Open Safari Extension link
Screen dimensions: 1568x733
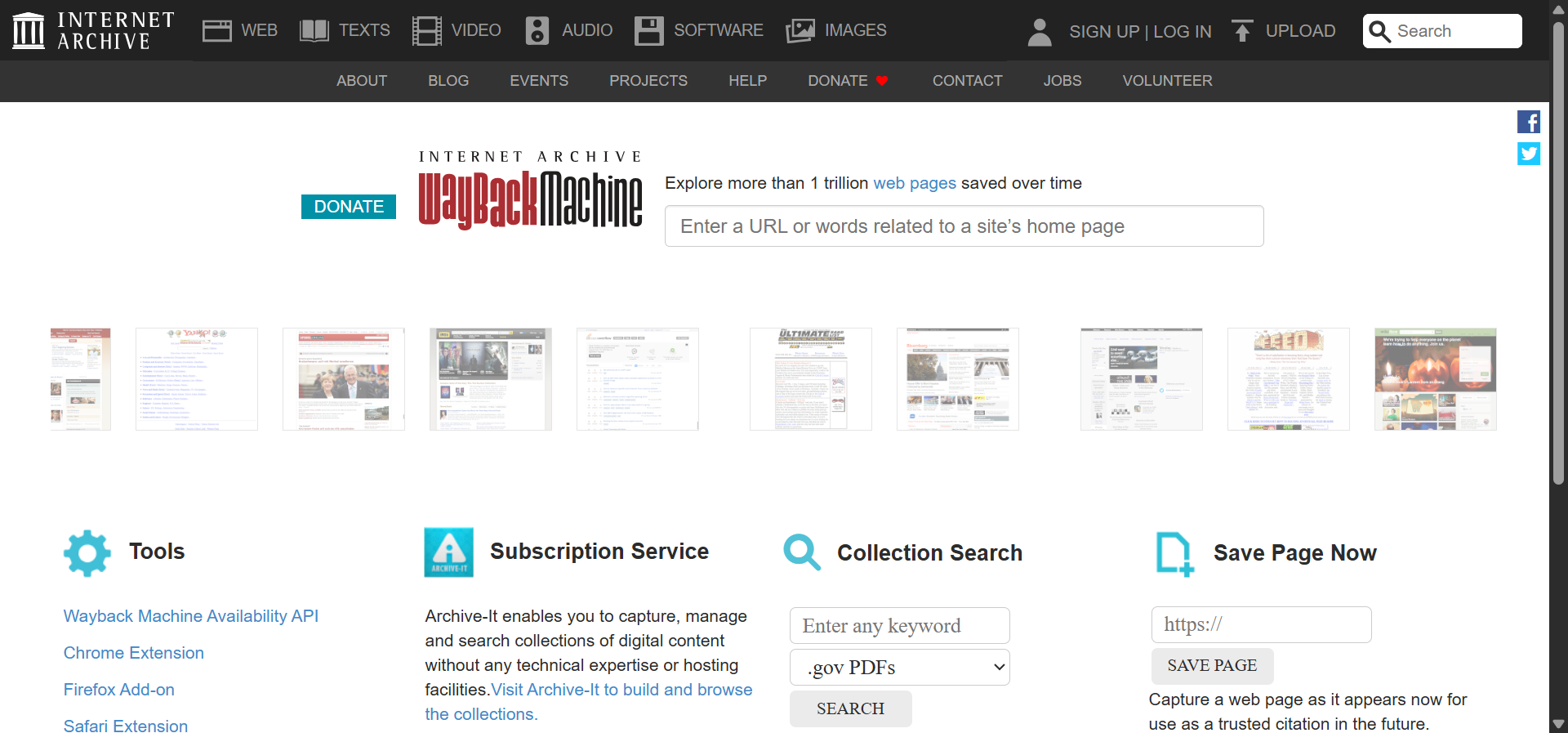click(x=126, y=726)
